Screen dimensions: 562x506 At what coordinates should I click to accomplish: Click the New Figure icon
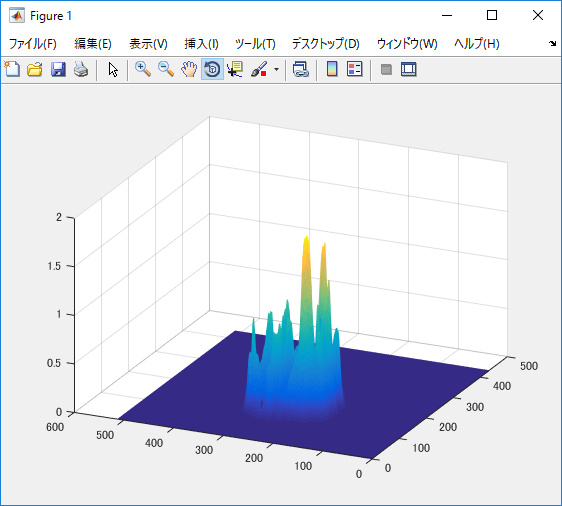pyautogui.click(x=12, y=69)
